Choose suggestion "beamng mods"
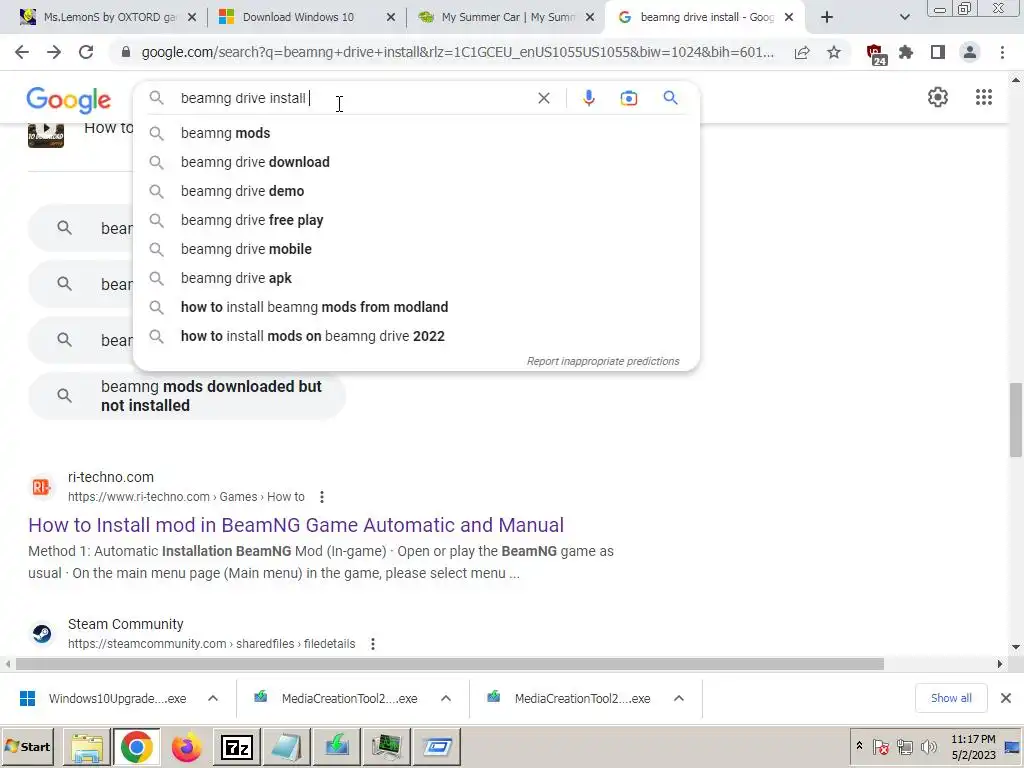 click(416, 133)
